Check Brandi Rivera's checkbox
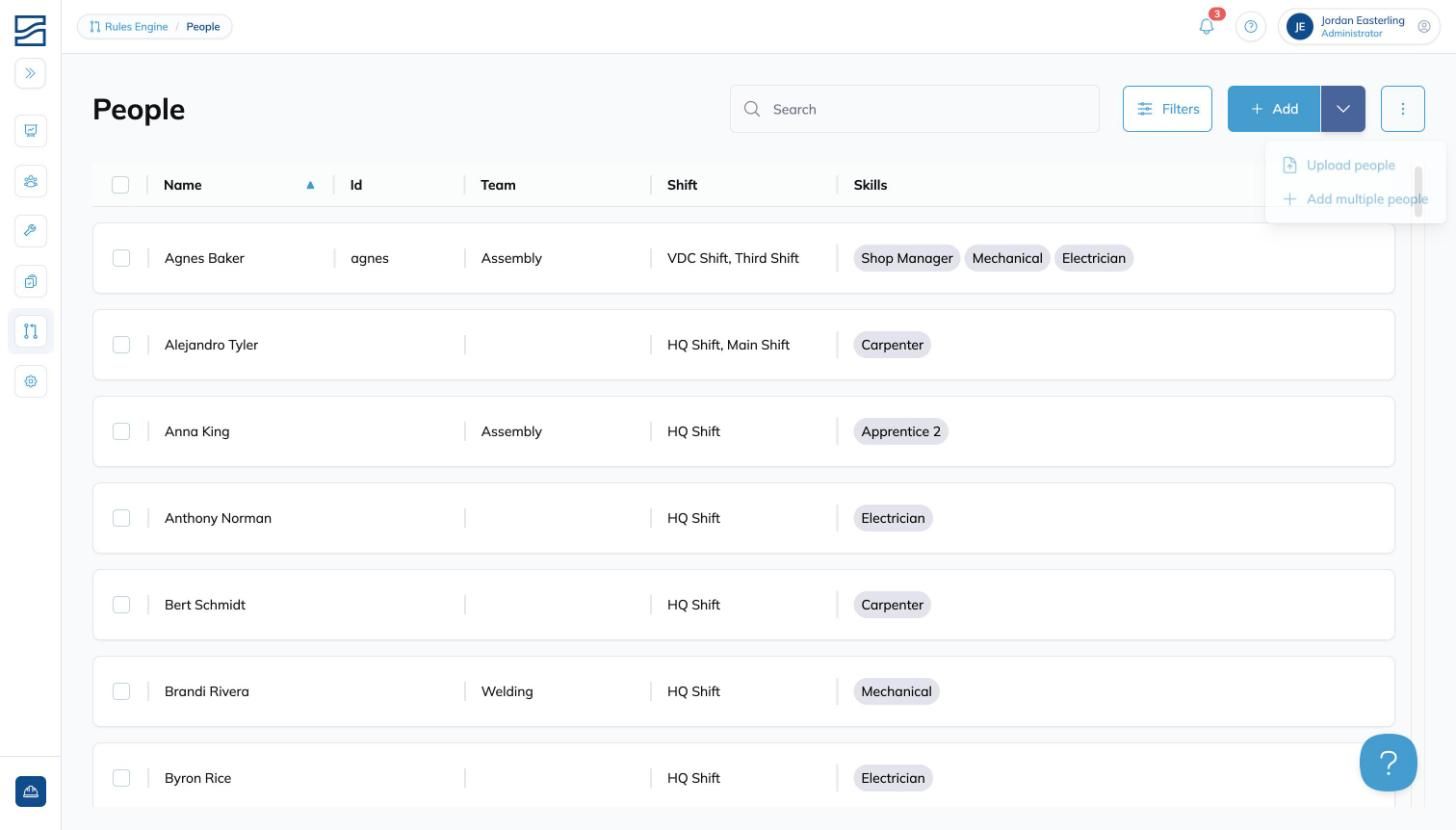This screenshot has width=1456, height=830. [121, 691]
